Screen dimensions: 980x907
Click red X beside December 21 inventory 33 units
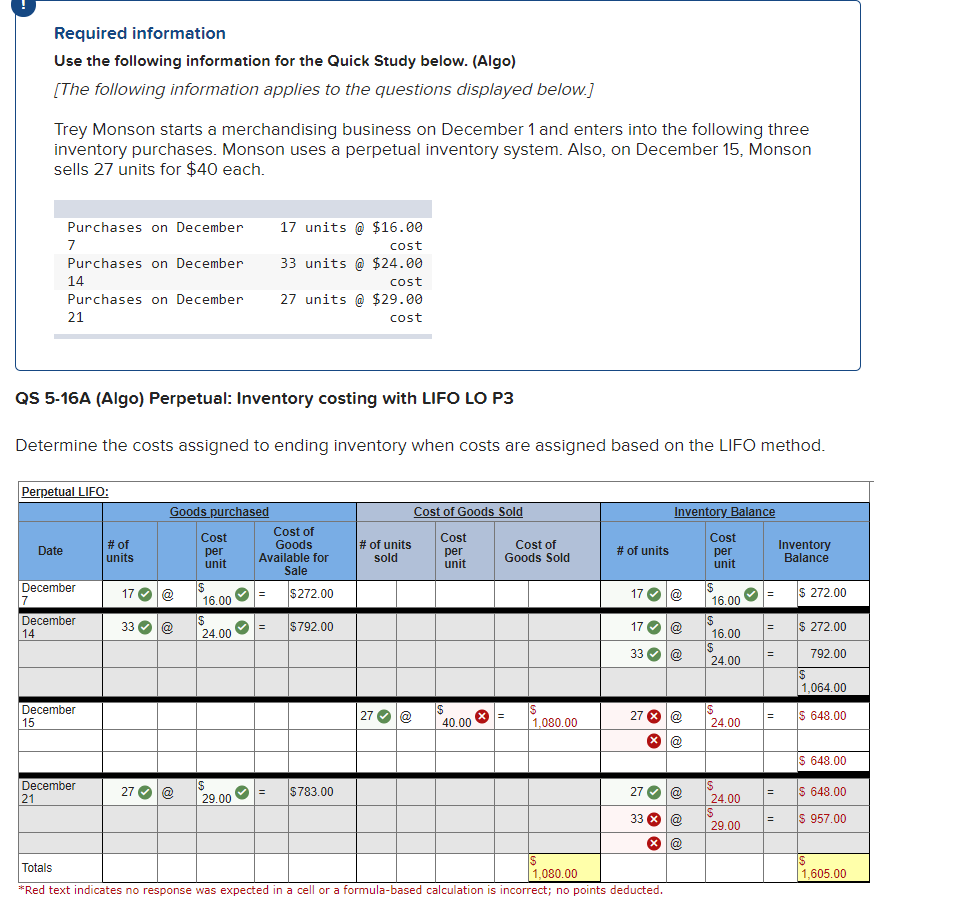[654, 819]
